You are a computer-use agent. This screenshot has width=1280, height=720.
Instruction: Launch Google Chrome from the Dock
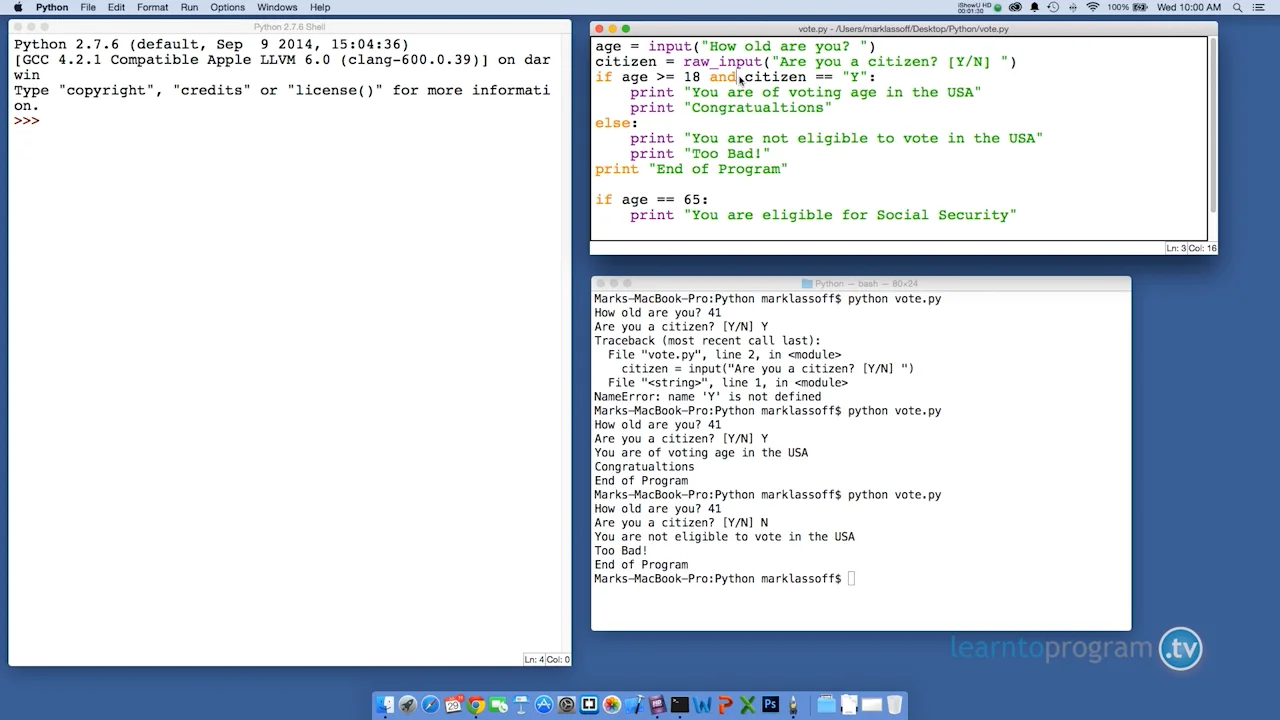[x=475, y=705]
